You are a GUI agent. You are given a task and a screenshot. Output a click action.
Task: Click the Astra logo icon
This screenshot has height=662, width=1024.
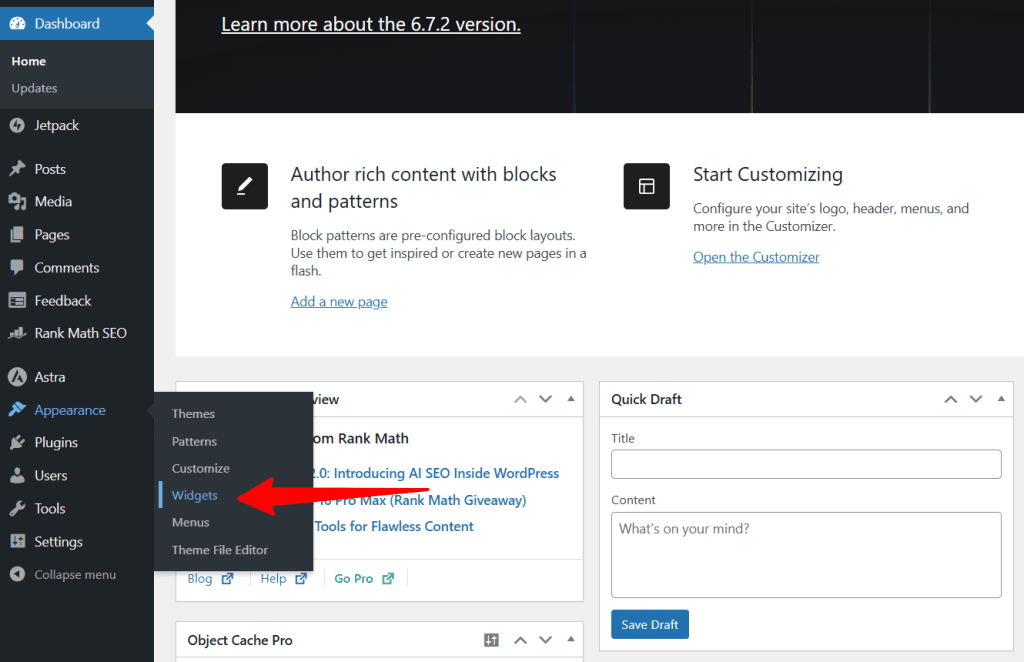click(x=16, y=377)
